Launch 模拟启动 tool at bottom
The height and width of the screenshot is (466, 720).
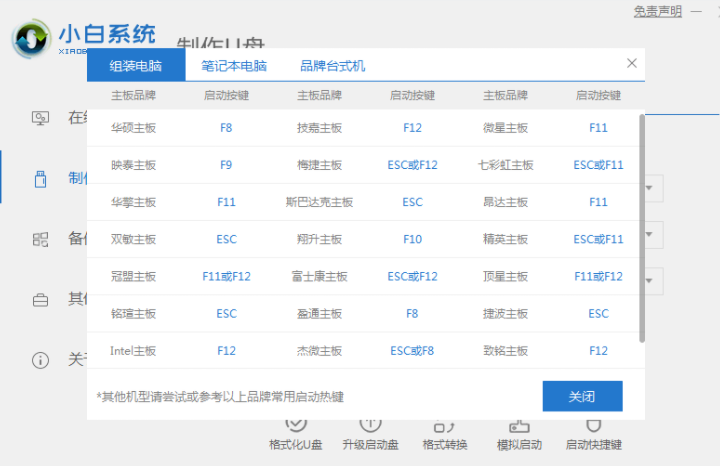point(519,443)
